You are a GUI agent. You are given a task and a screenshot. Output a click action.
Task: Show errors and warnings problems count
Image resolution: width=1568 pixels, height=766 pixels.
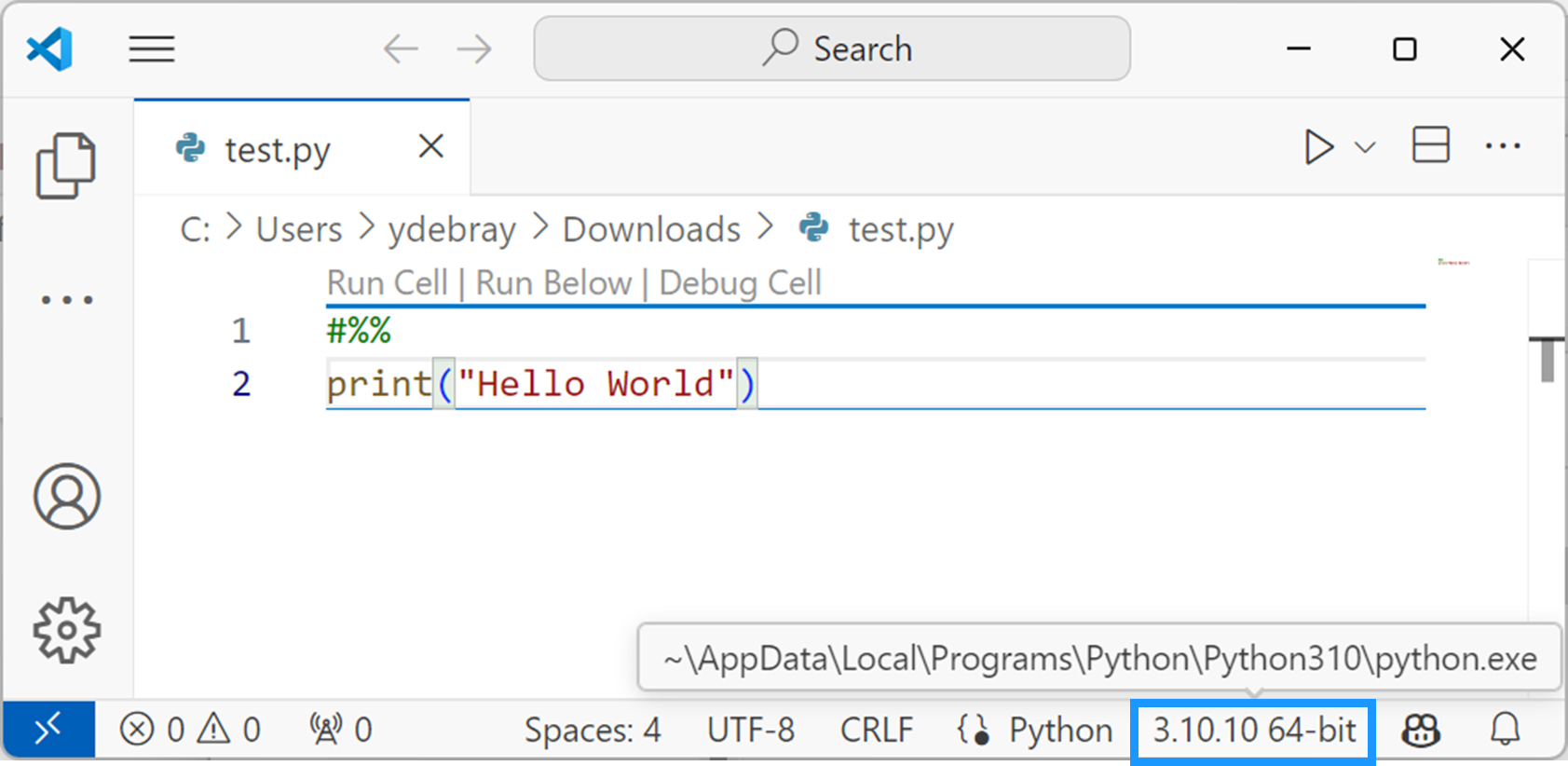click(190, 729)
